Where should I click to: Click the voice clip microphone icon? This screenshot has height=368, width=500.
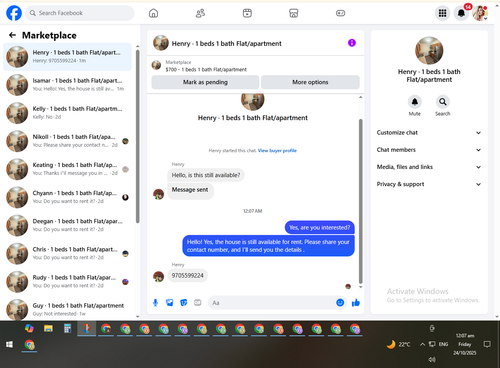click(155, 303)
